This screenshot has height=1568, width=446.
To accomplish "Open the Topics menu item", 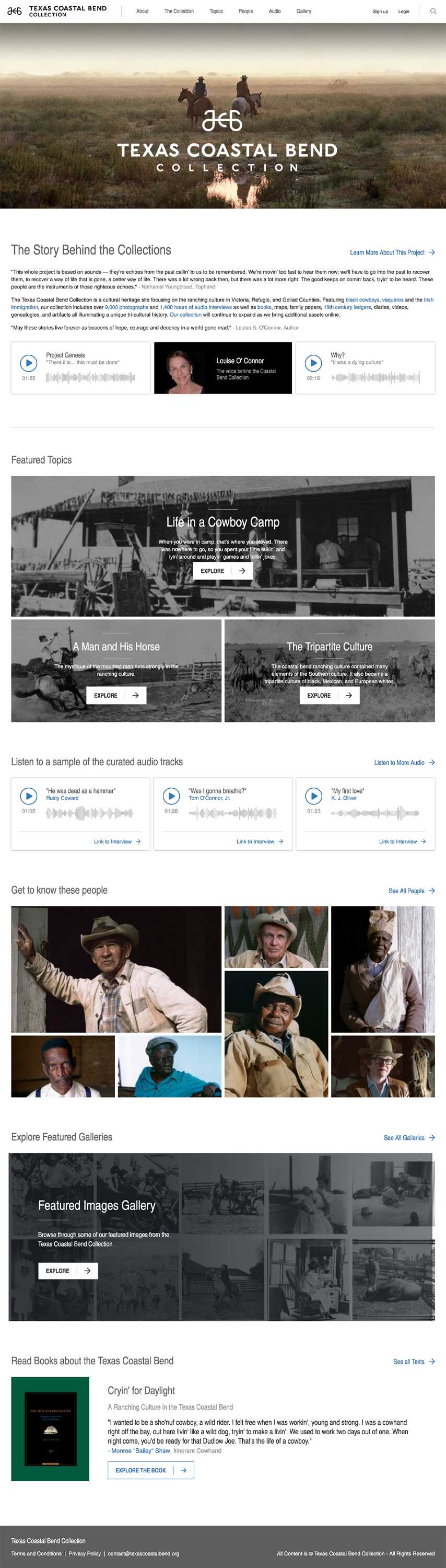I will point(216,11).
